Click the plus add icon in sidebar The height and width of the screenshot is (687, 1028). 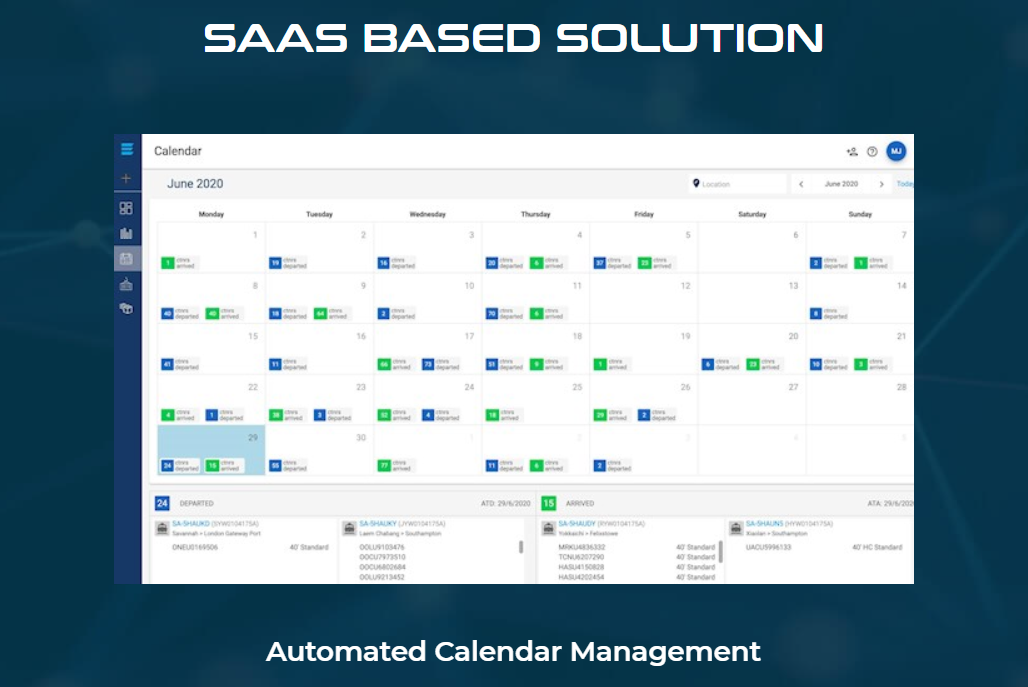pos(126,178)
